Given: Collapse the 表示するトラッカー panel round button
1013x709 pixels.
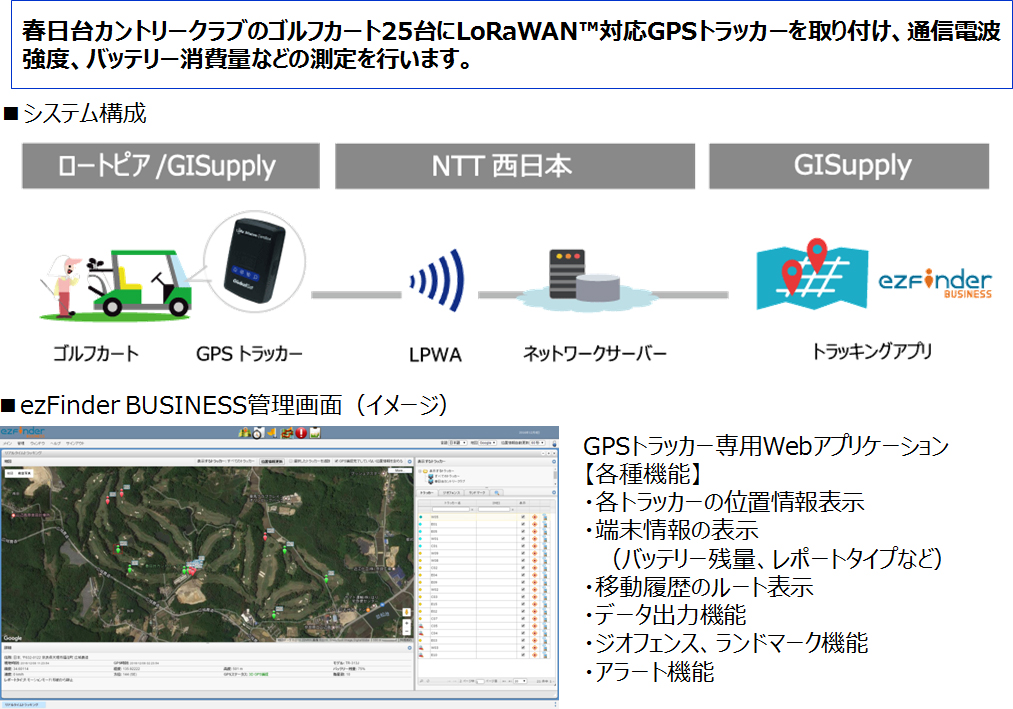Looking at the screenshot, I should 554,461.
